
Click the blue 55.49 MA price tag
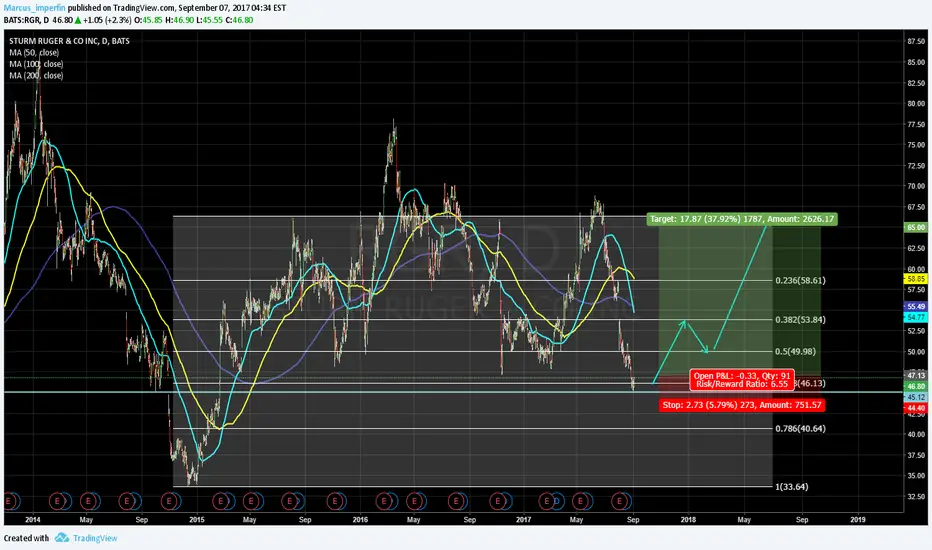click(x=916, y=307)
